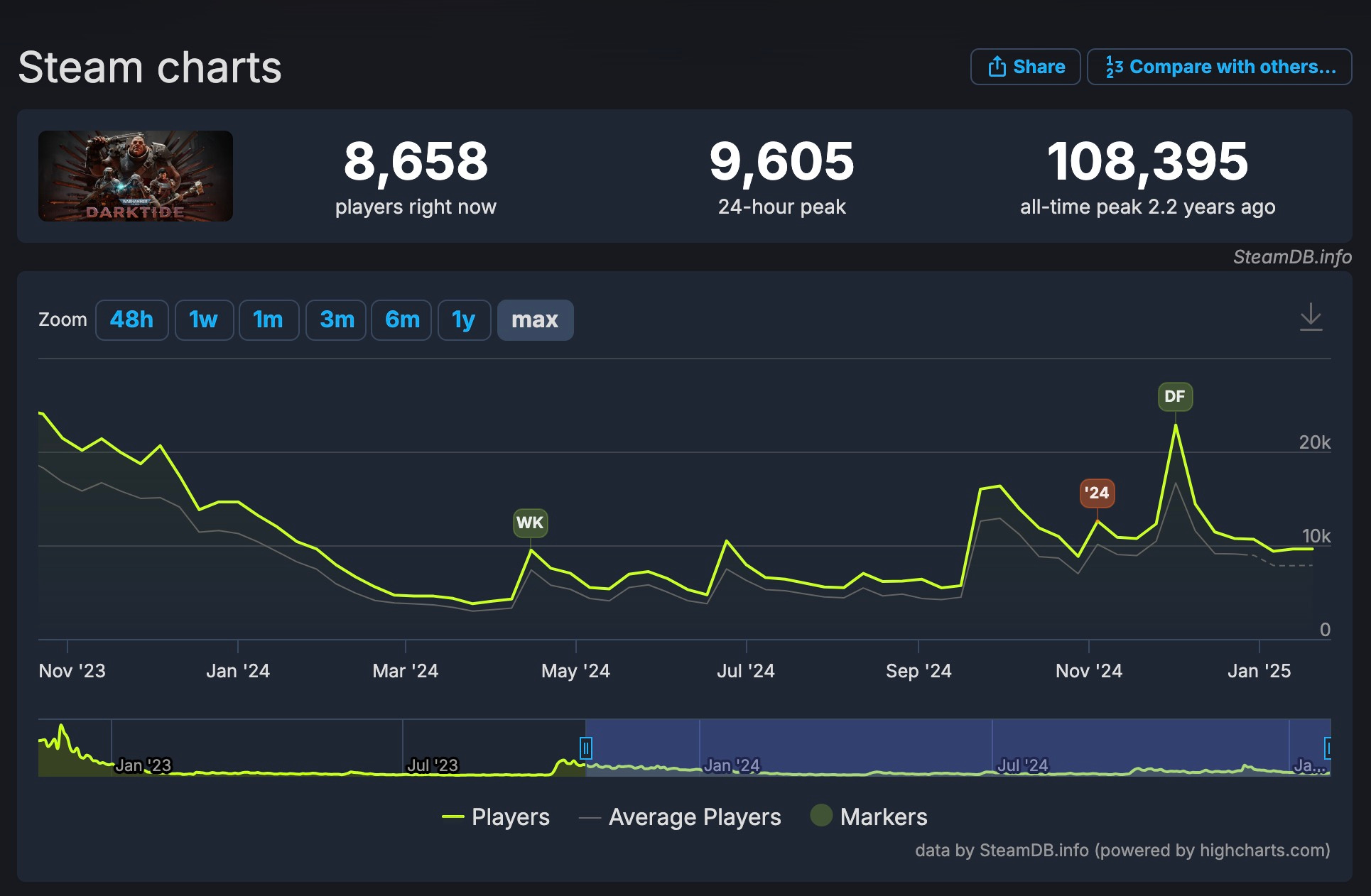Choose the 6m zoom option
Screen dimensions: 1371x896
[x=401, y=319]
